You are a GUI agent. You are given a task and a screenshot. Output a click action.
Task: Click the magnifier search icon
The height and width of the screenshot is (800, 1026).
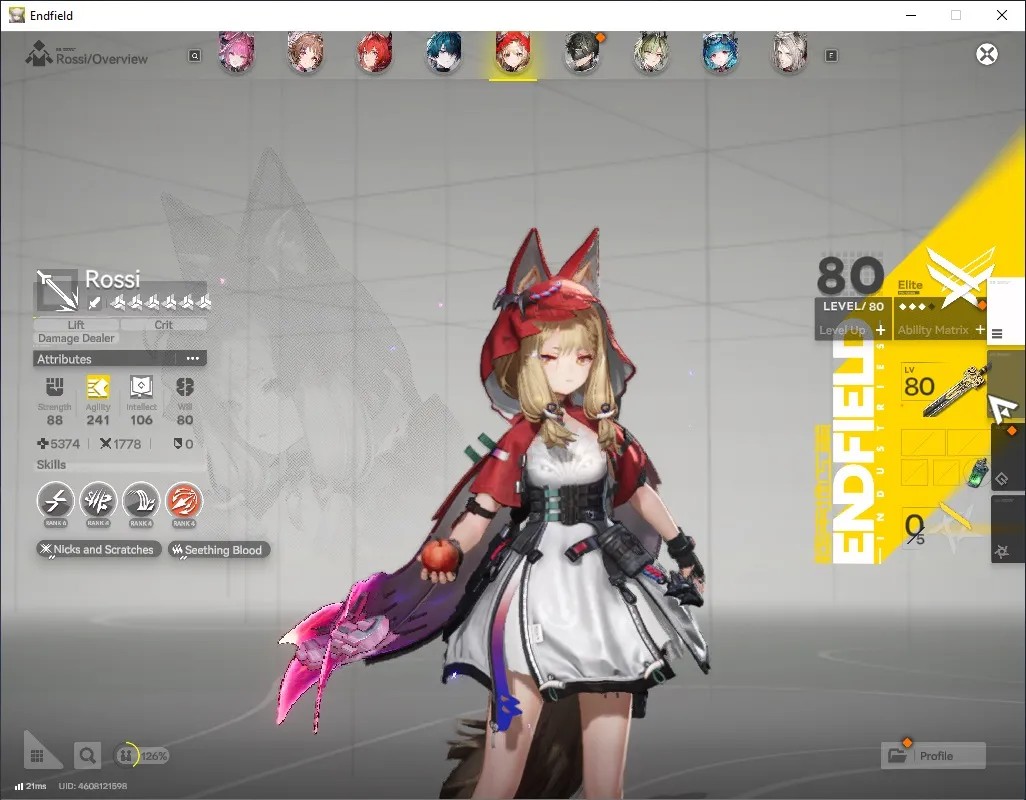coord(87,756)
